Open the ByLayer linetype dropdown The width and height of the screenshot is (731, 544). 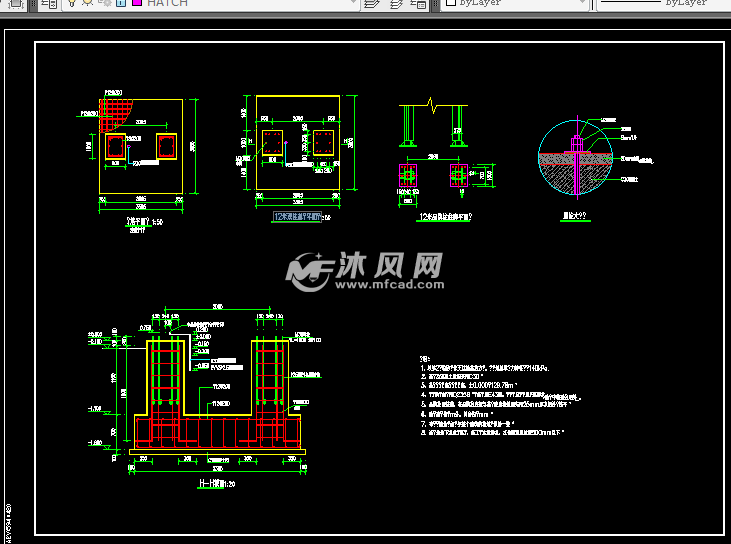click(x=664, y=3)
